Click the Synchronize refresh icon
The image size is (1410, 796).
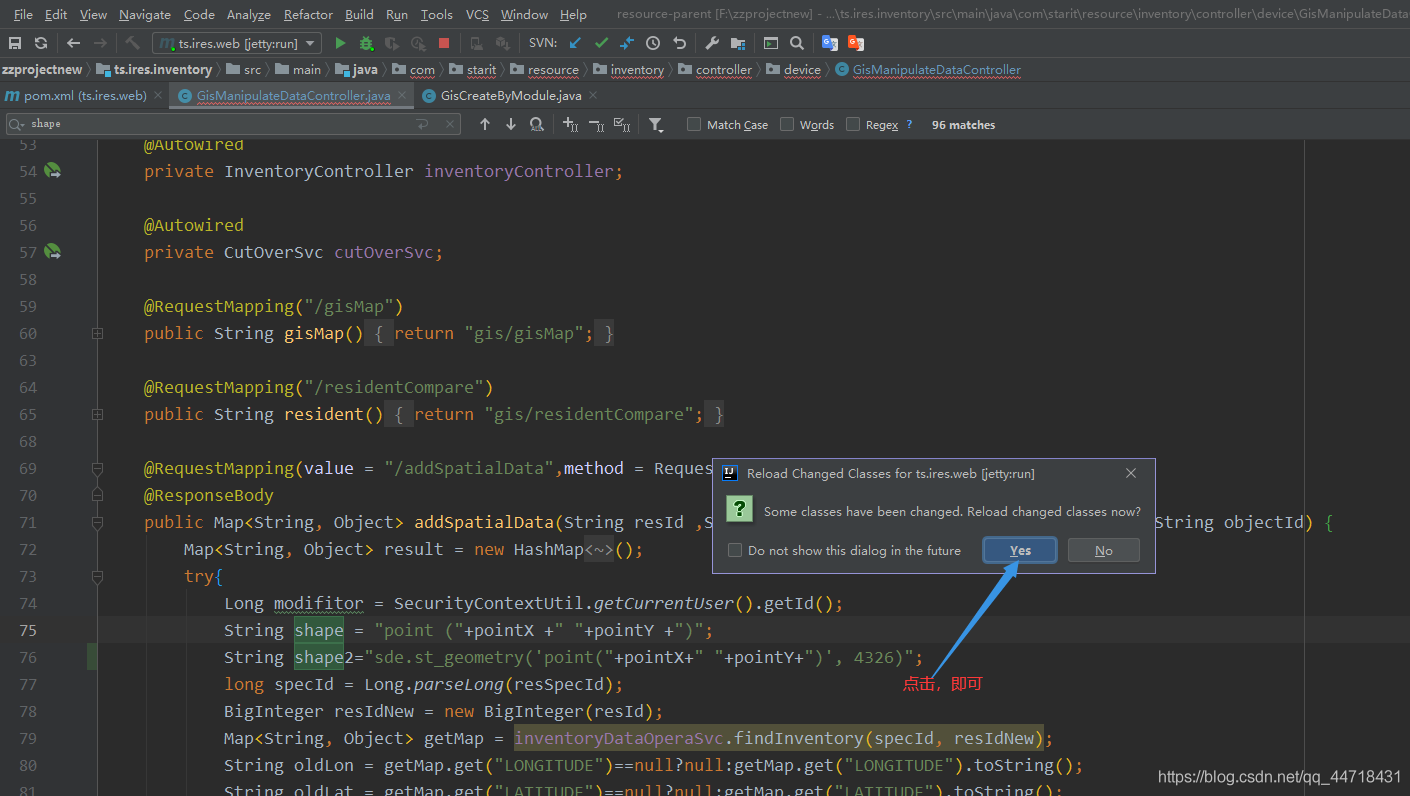pyautogui.click(x=41, y=43)
